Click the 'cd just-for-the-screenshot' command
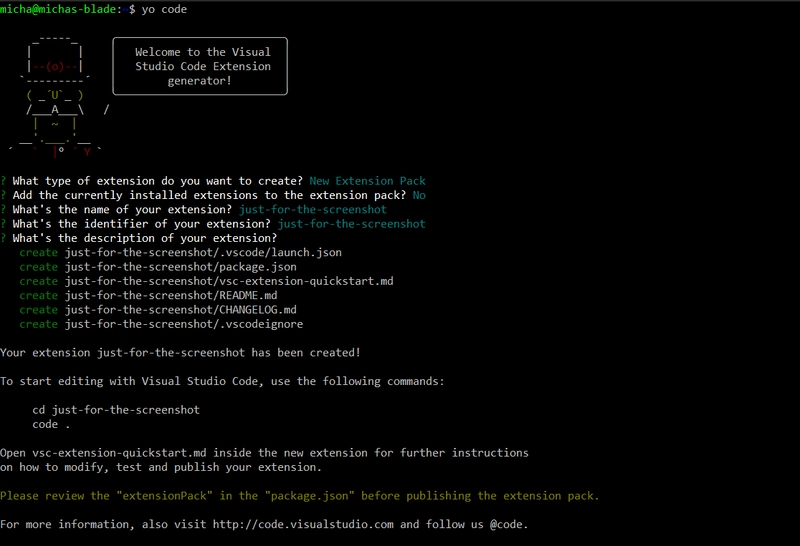This screenshot has width=800, height=546. [116, 409]
